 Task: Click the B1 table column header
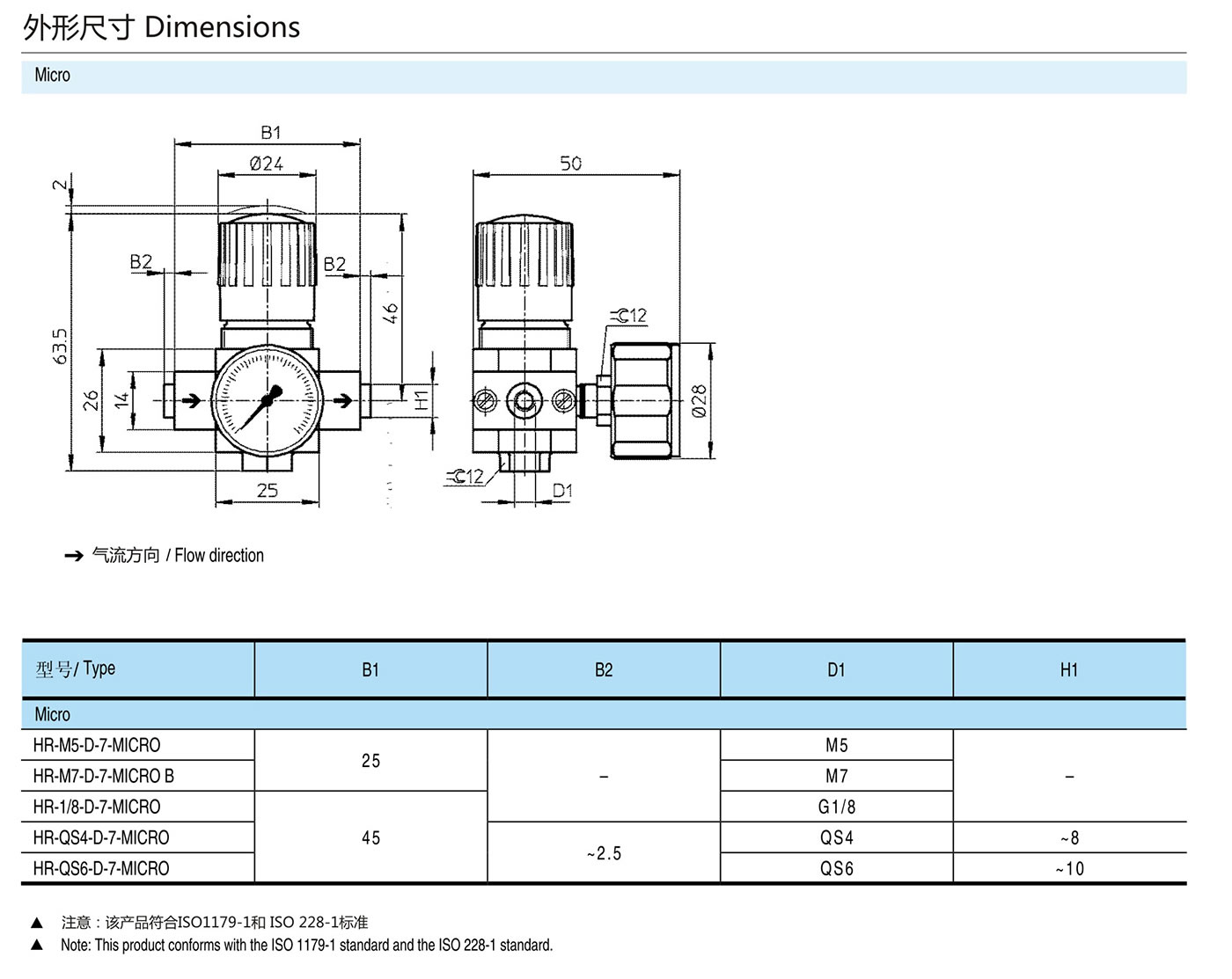point(370,670)
